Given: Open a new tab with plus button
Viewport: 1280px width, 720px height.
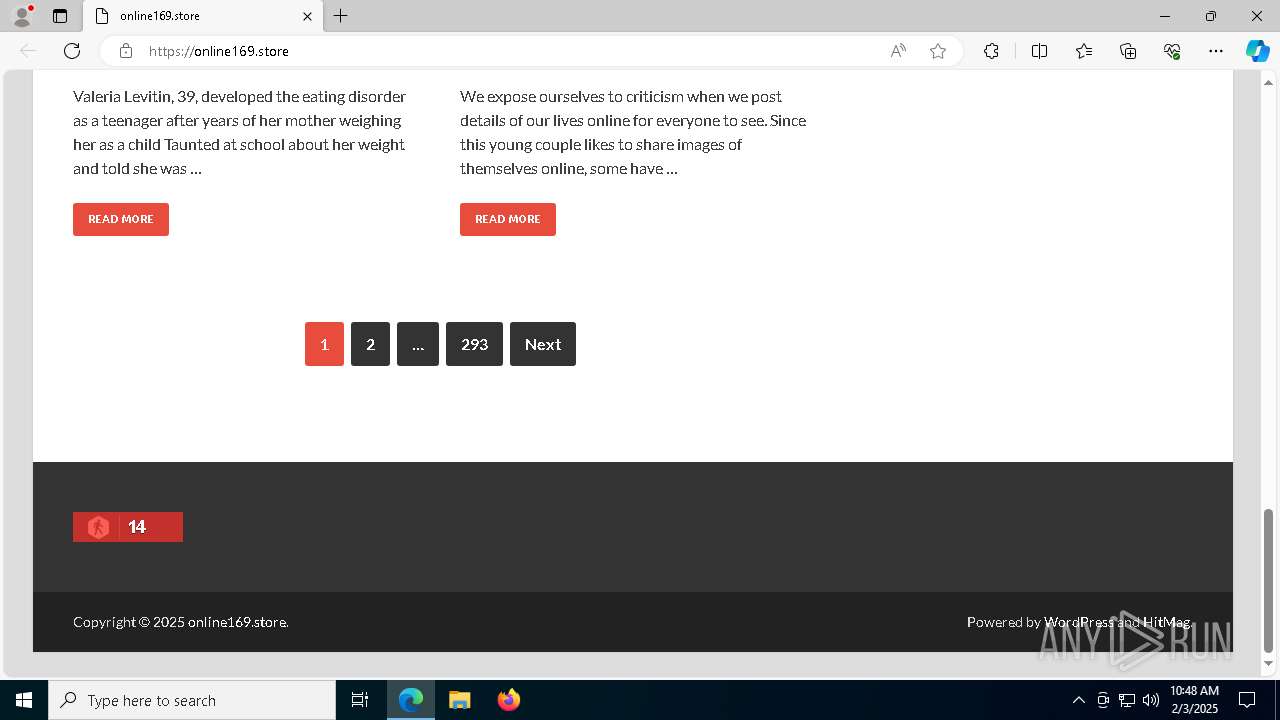Looking at the screenshot, I should (341, 16).
